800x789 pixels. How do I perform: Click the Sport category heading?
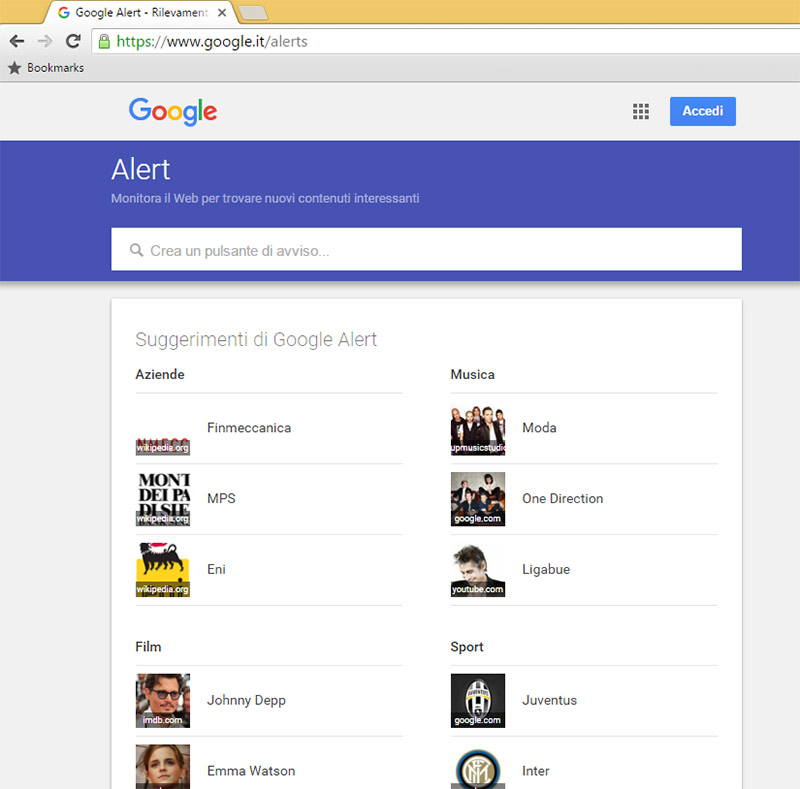tap(467, 647)
